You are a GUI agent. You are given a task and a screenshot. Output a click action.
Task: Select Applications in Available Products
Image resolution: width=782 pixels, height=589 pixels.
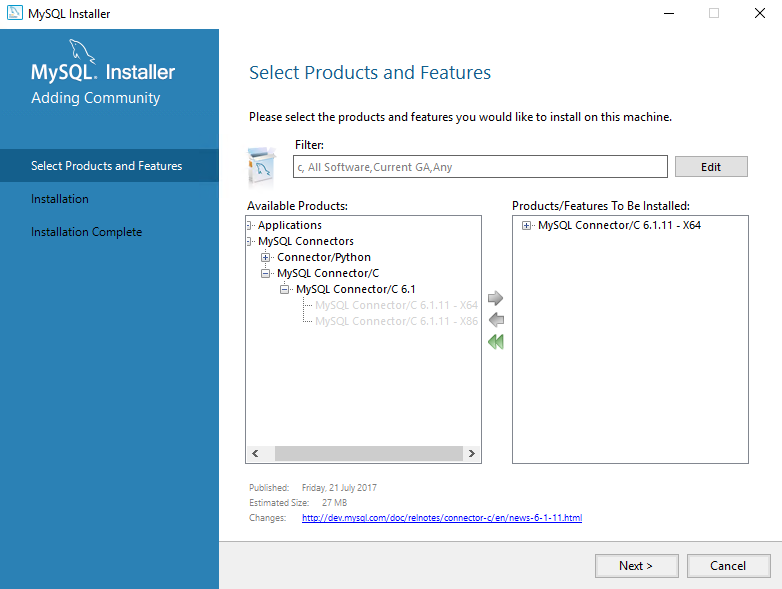pyautogui.click(x=290, y=225)
